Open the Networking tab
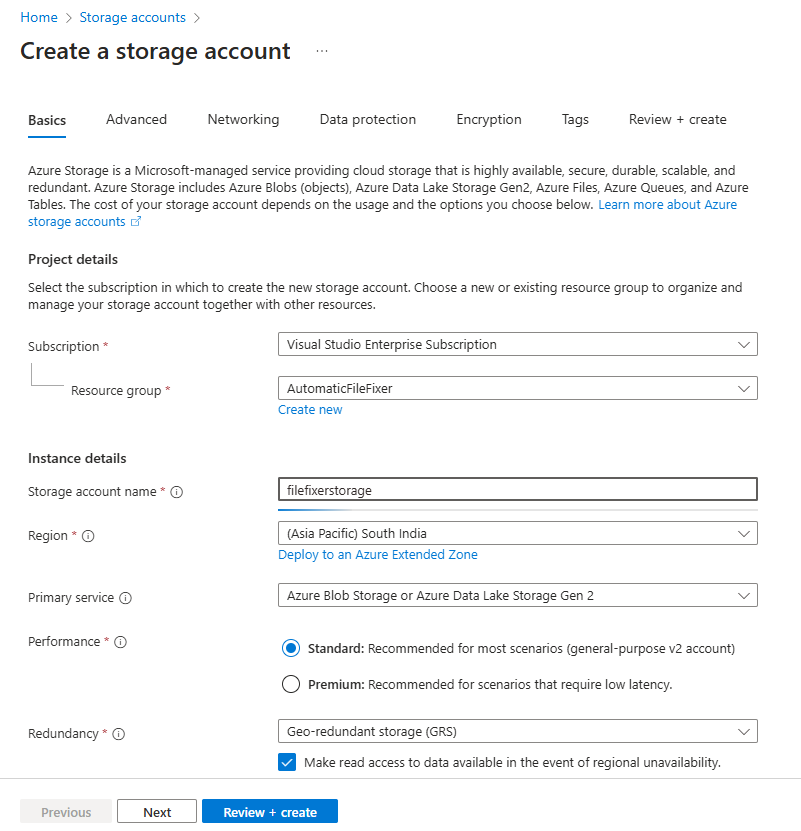Screen dimensions: 801x831 click(x=243, y=119)
